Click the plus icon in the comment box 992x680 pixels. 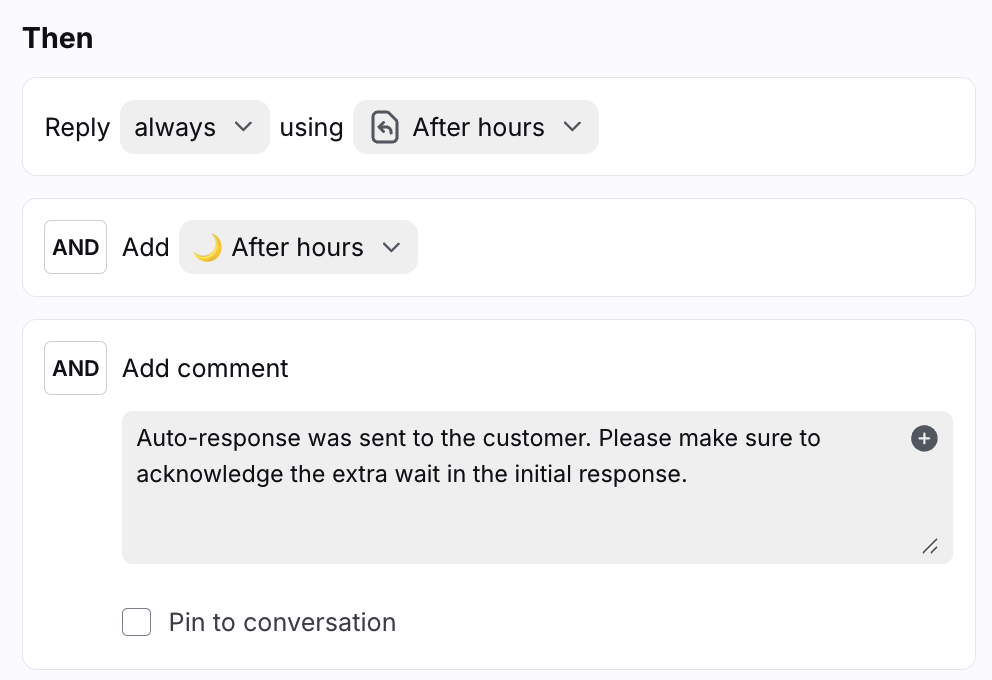[924, 439]
